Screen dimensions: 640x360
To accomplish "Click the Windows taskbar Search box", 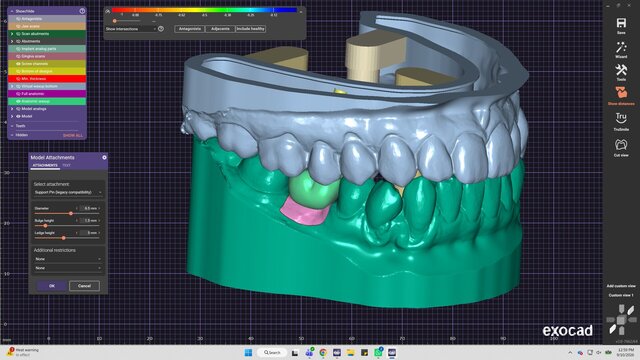I will pyautogui.click(x=272, y=352).
